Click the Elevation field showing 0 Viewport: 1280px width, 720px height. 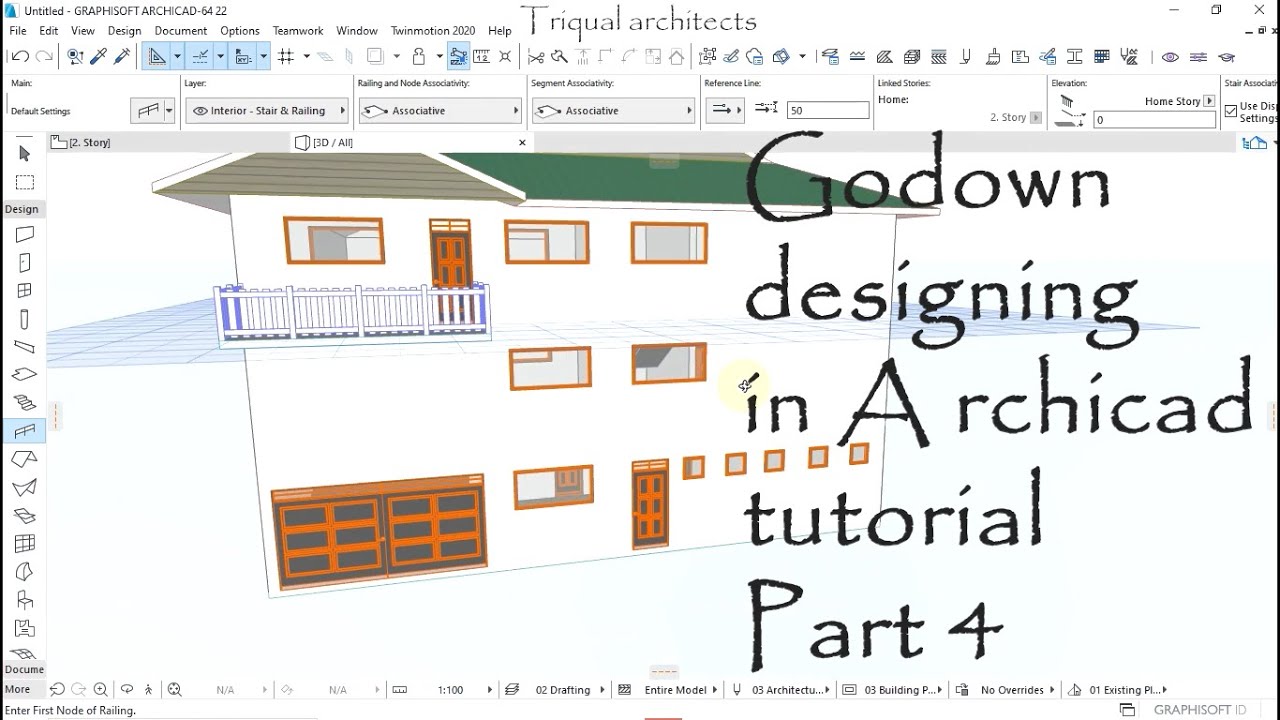pos(1154,120)
